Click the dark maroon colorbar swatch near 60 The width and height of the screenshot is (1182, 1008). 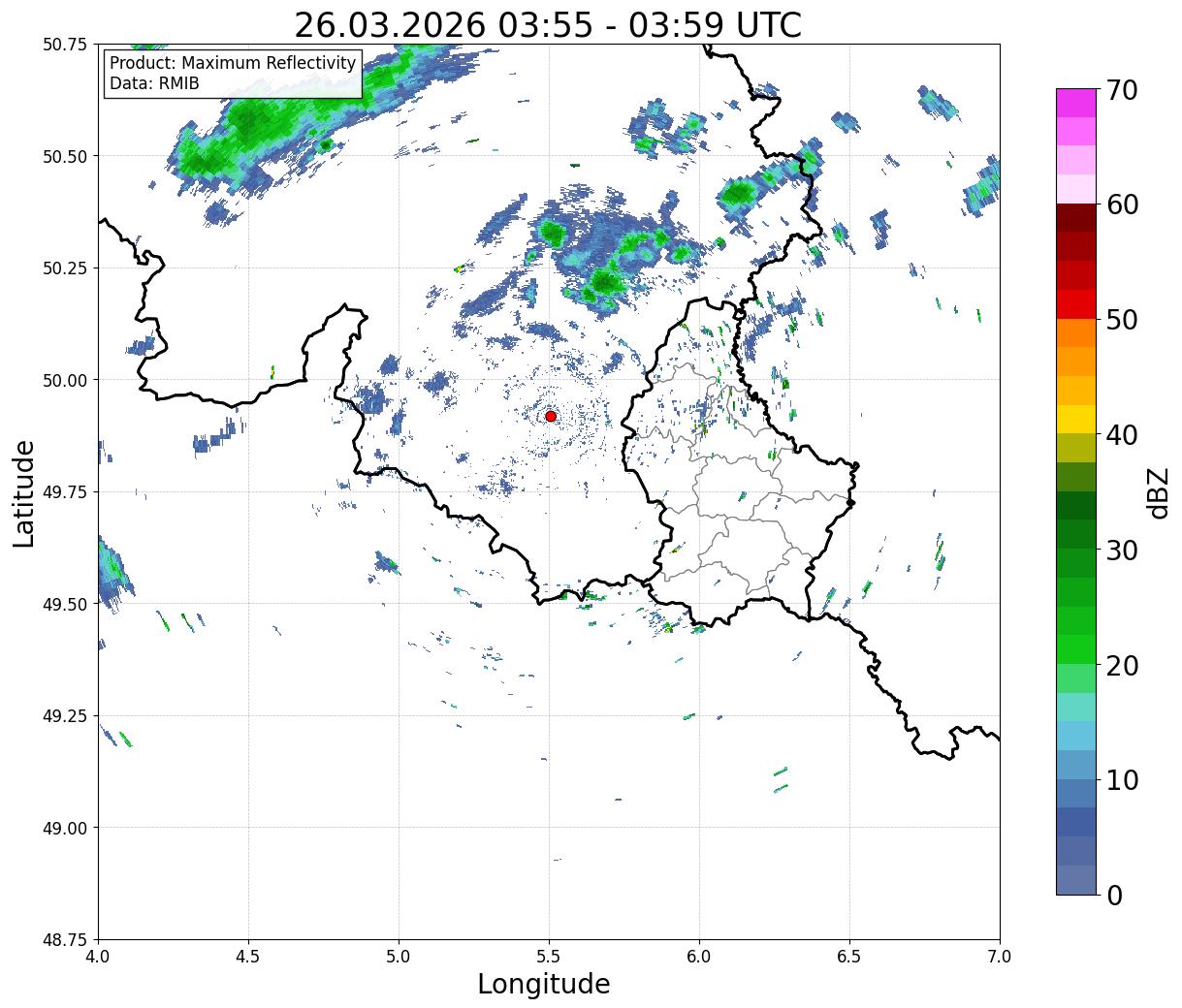click(1076, 217)
